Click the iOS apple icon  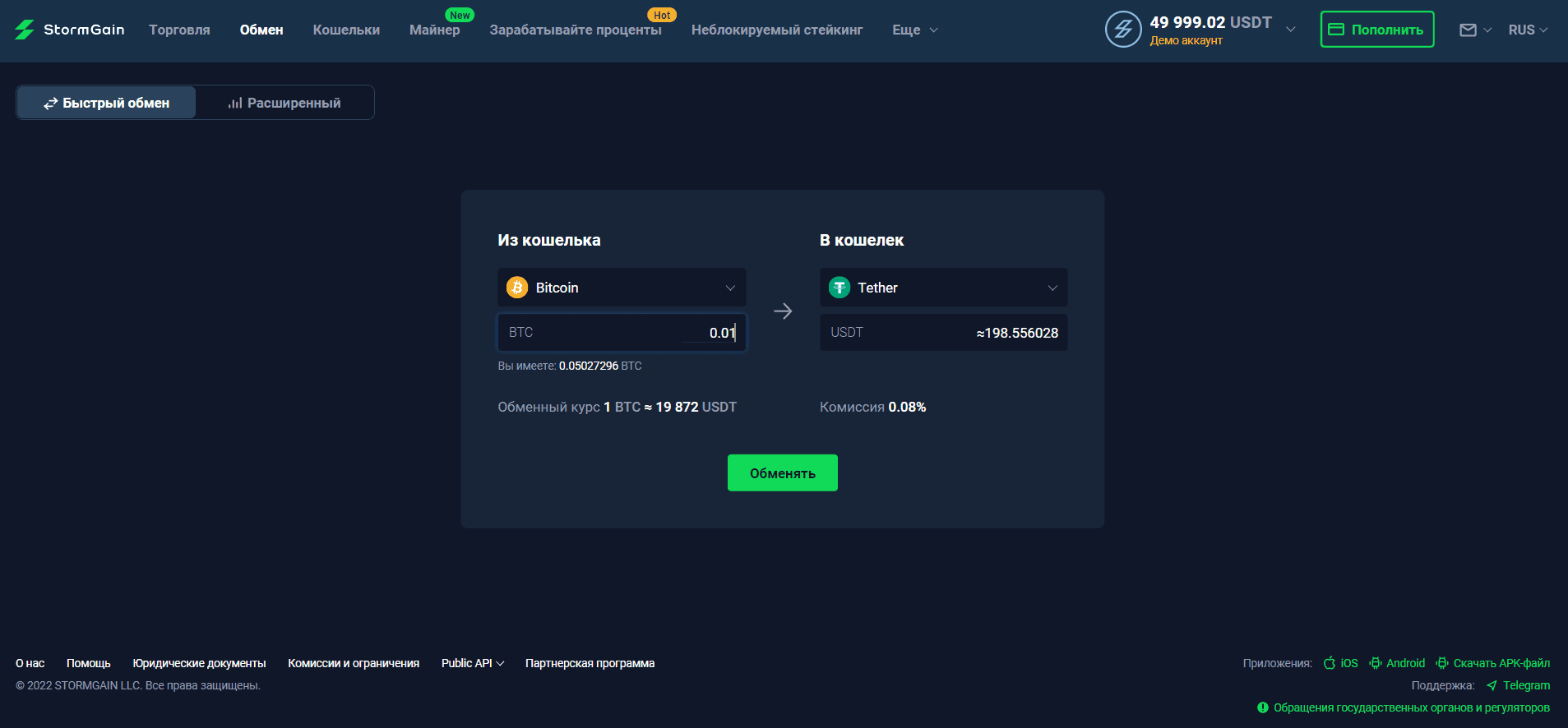coord(1330,663)
